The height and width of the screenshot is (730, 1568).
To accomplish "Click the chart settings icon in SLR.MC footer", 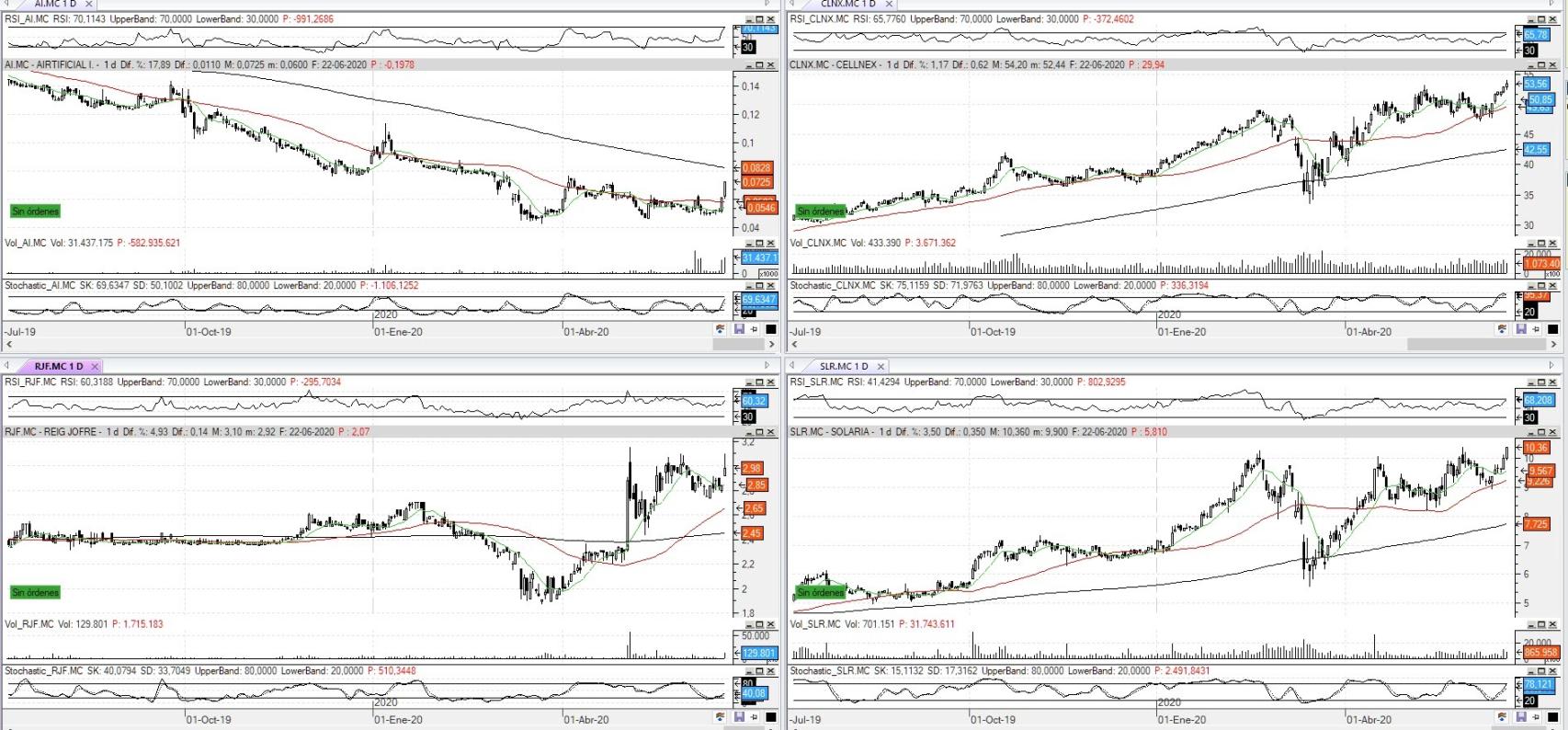I will coord(1502,716).
